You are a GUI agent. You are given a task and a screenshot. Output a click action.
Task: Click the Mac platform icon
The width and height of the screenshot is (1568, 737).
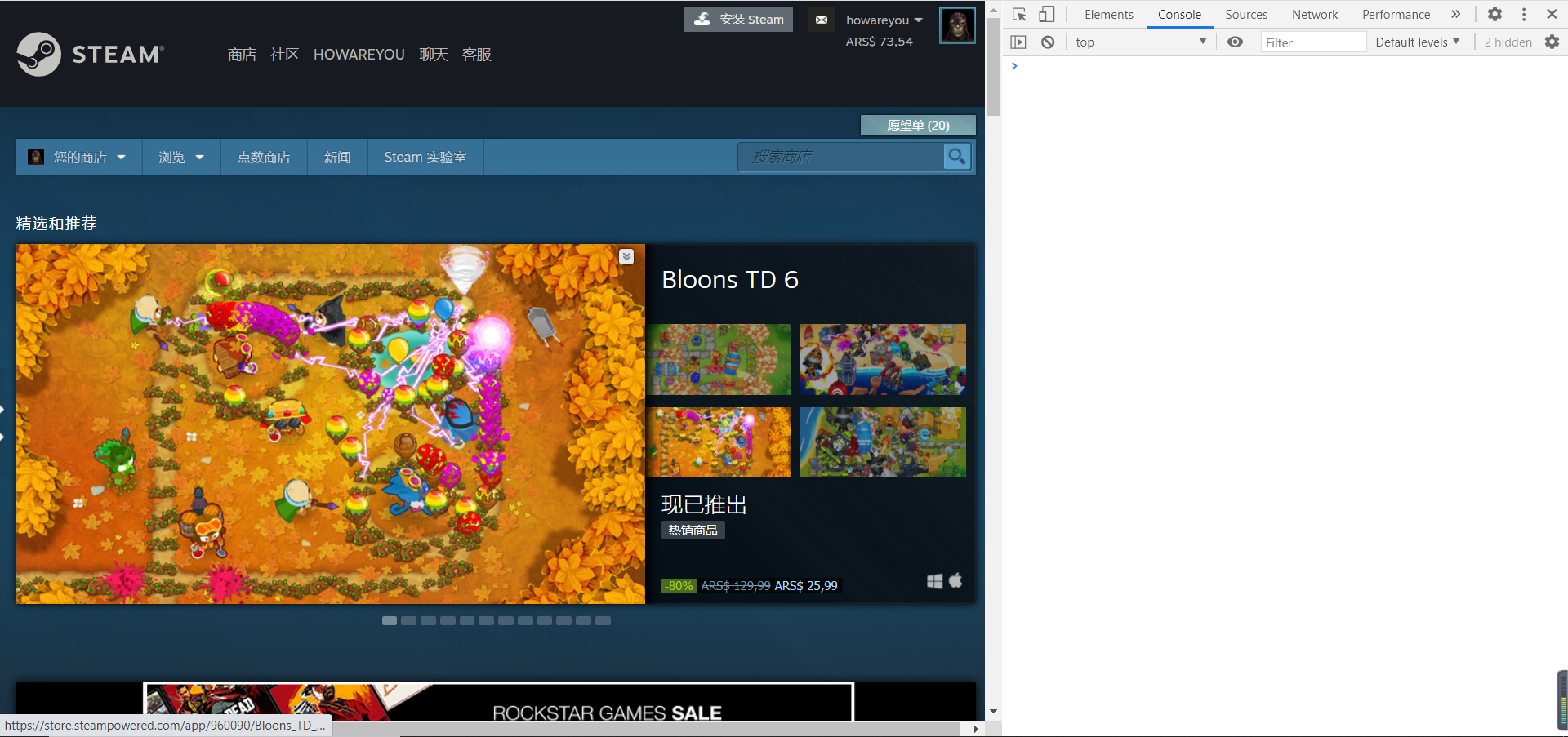point(955,580)
